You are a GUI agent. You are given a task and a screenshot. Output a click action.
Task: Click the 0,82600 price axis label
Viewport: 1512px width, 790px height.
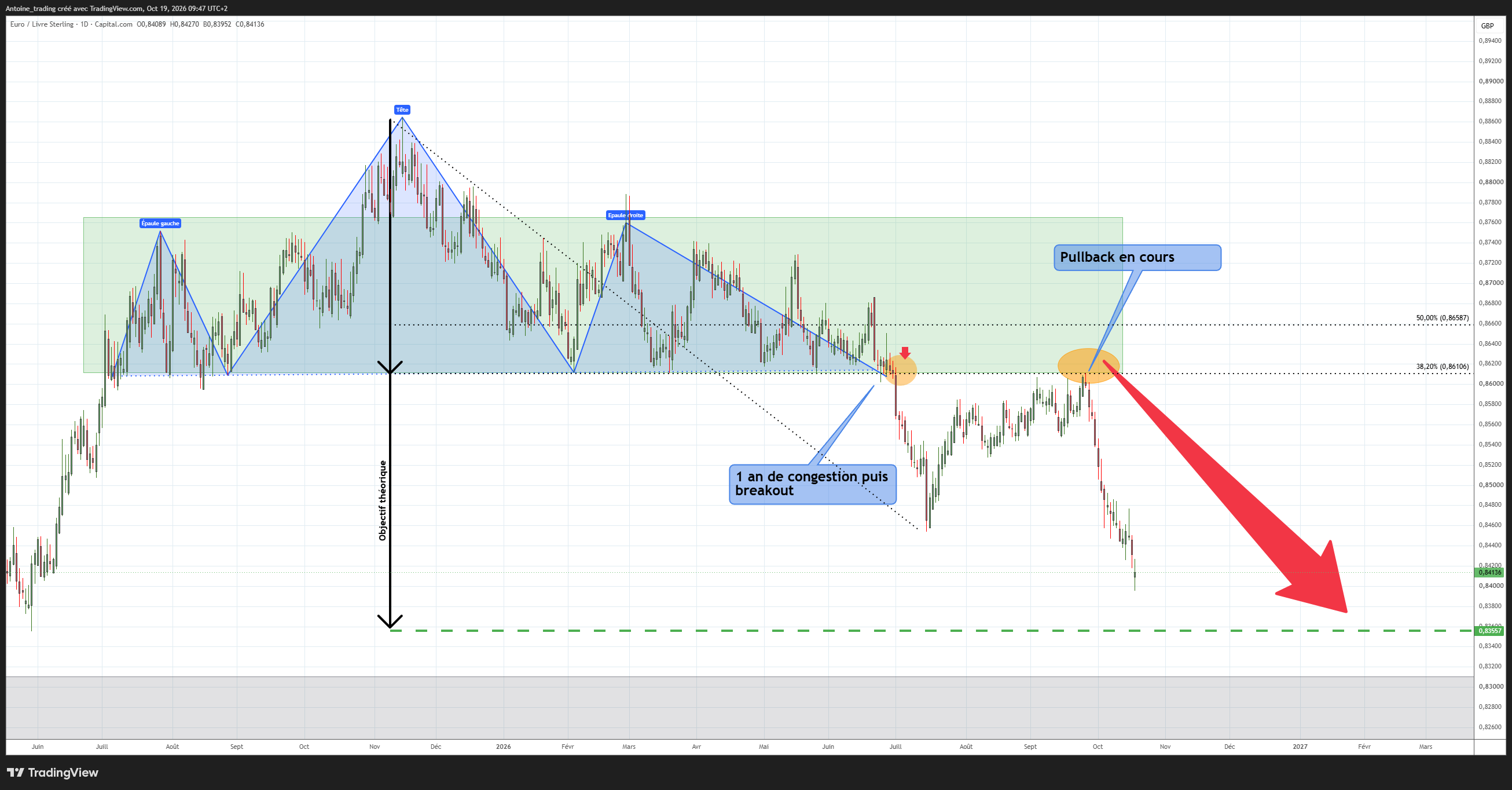(1491, 726)
